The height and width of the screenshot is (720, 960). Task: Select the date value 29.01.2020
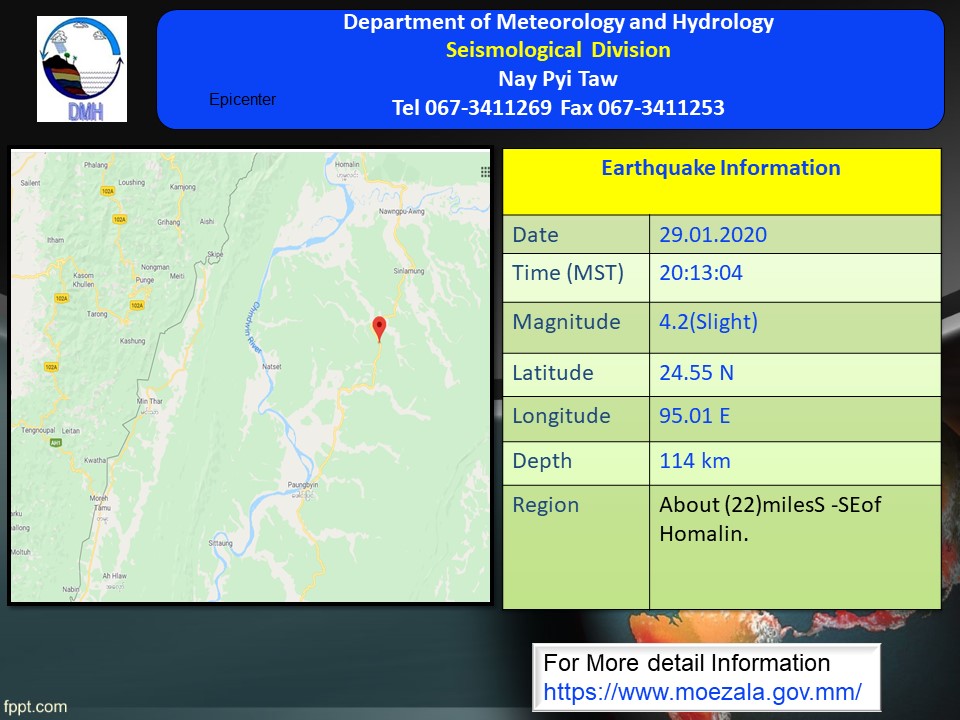point(713,235)
